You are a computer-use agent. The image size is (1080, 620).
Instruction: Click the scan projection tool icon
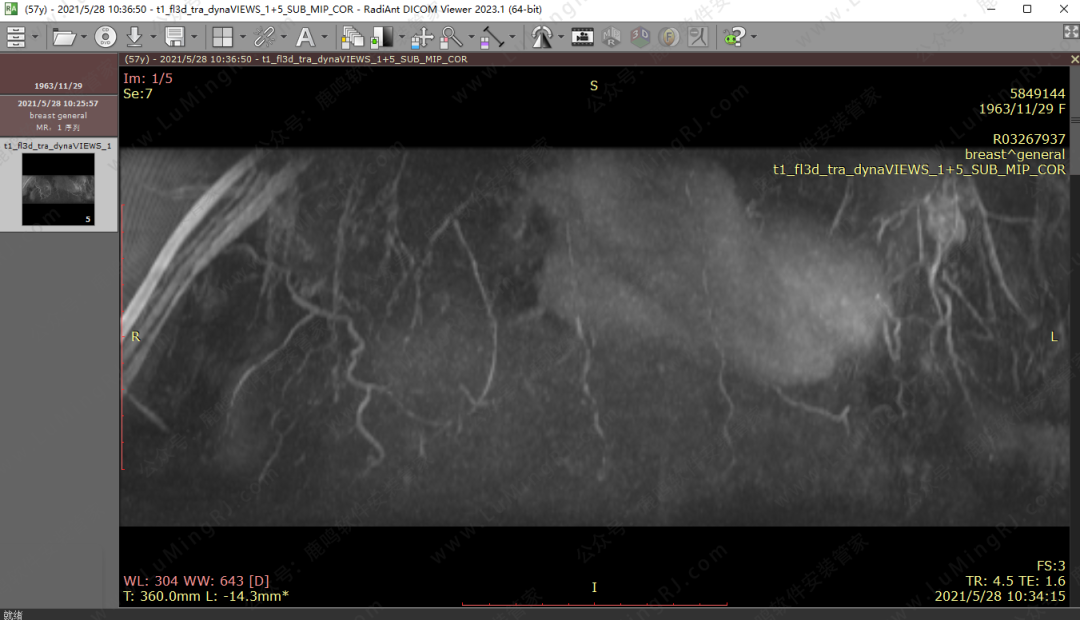(542, 37)
